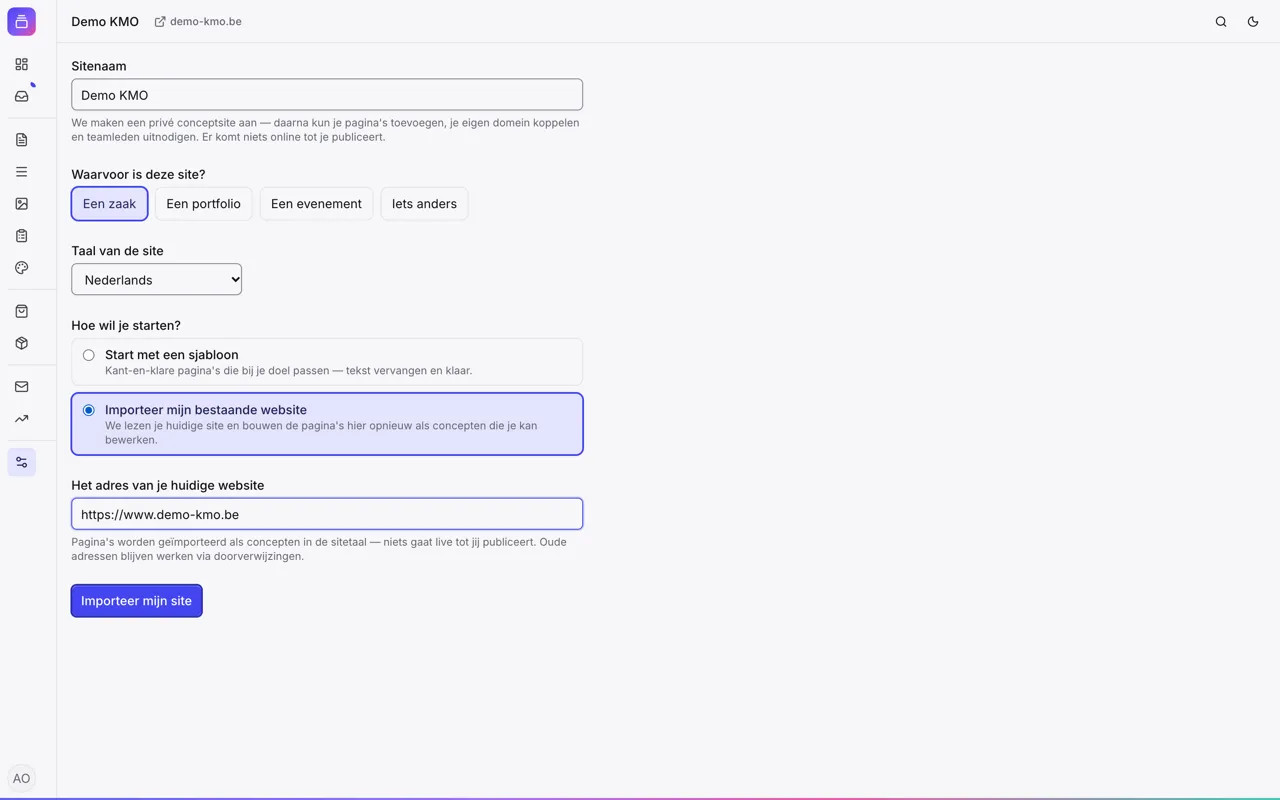The height and width of the screenshot is (800, 1280).
Task: Select the 'Een evenement' purpose option
Action: pyautogui.click(x=316, y=204)
